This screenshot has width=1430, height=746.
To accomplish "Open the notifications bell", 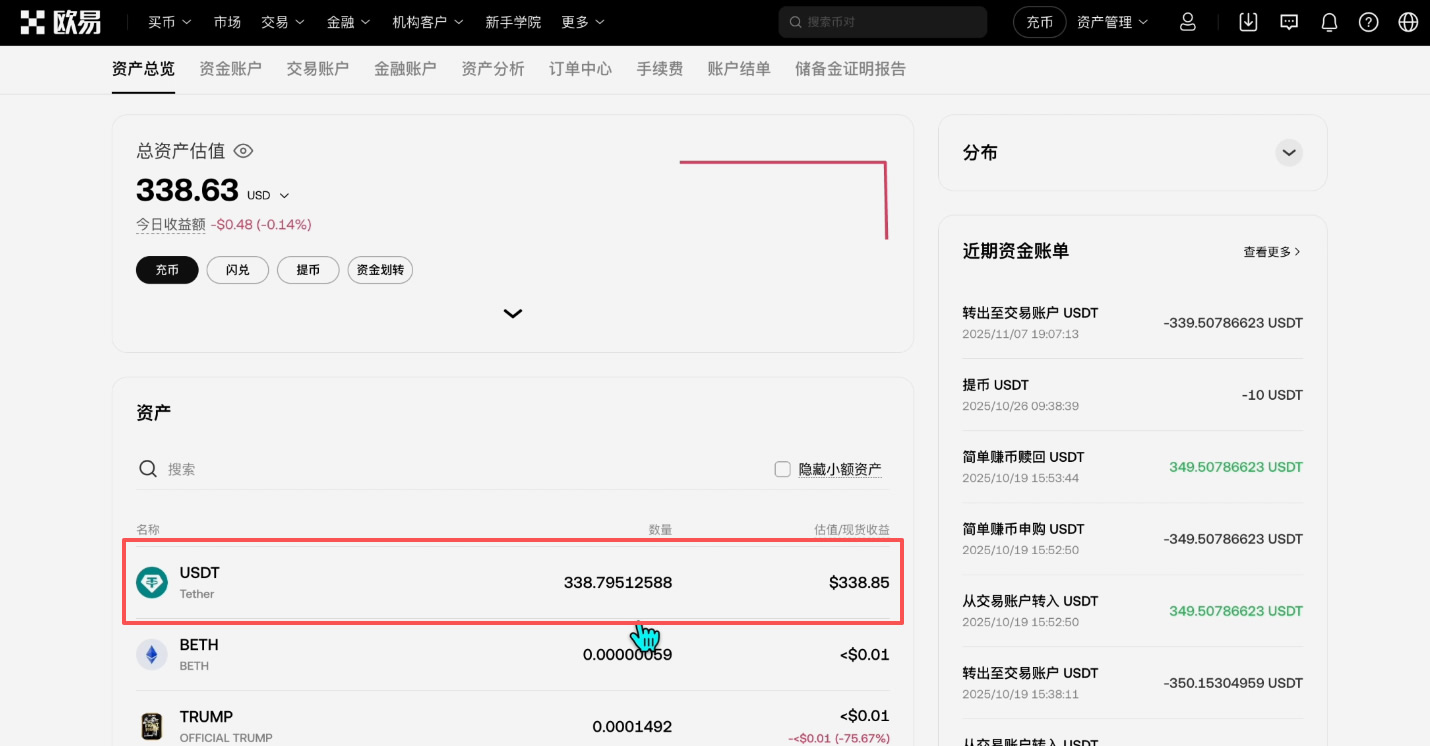I will click(x=1328, y=21).
